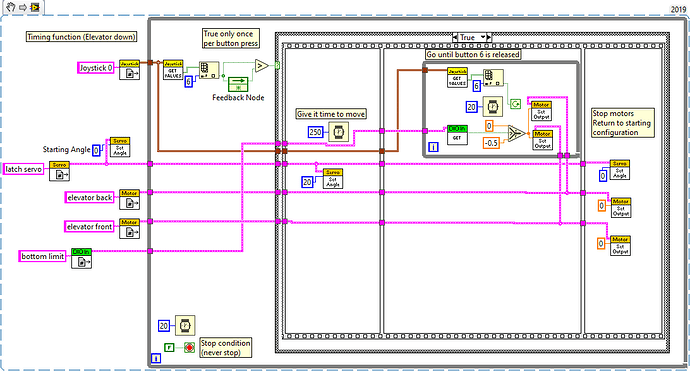Click the bottom limit device reference
The height and width of the screenshot is (371, 690).
pyautogui.click(x=43, y=256)
